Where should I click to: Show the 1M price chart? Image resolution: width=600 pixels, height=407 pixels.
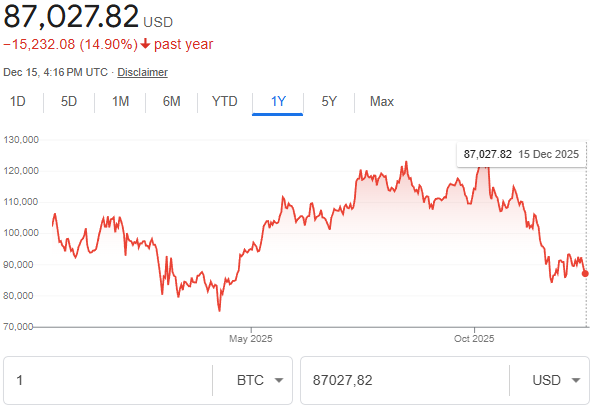click(120, 101)
